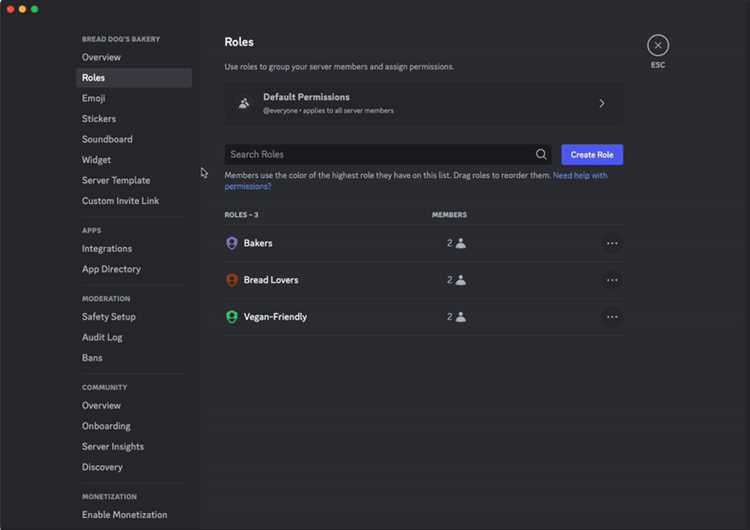Click the Default Permissions title text

[x=307, y=97]
